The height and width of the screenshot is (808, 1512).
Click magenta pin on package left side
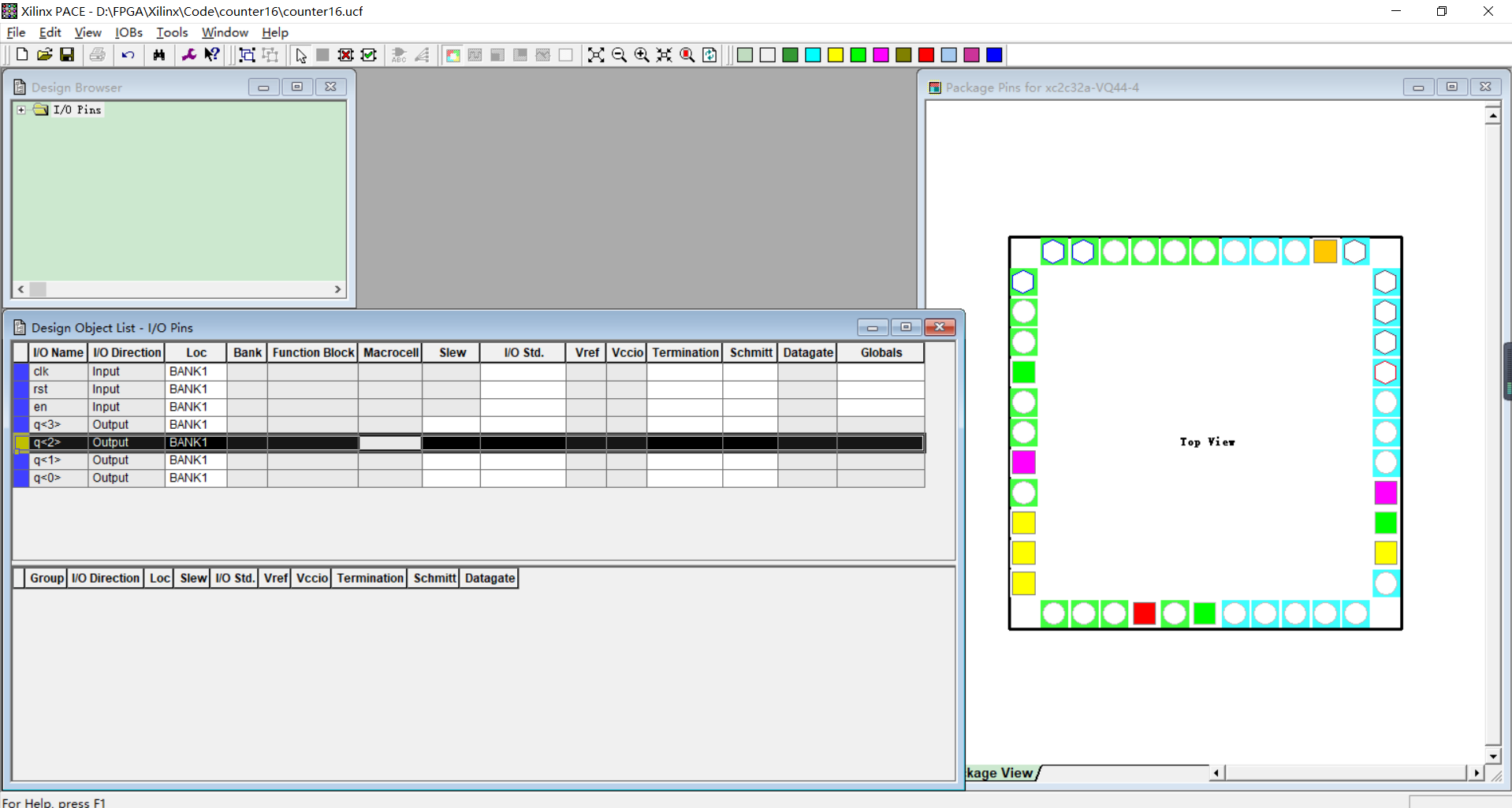[x=1023, y=462]
